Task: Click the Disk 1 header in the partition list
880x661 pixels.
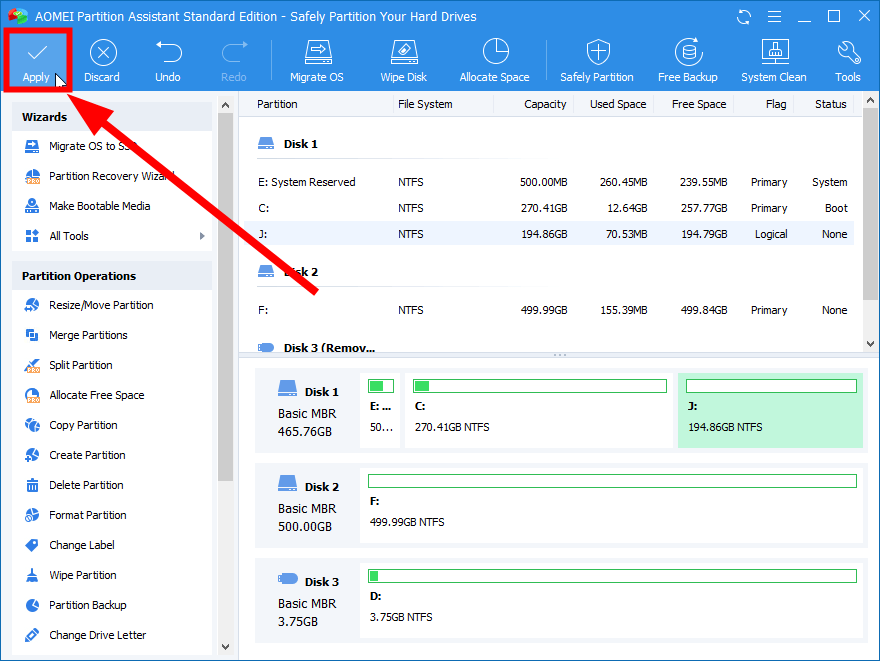Action: [288, 144]
